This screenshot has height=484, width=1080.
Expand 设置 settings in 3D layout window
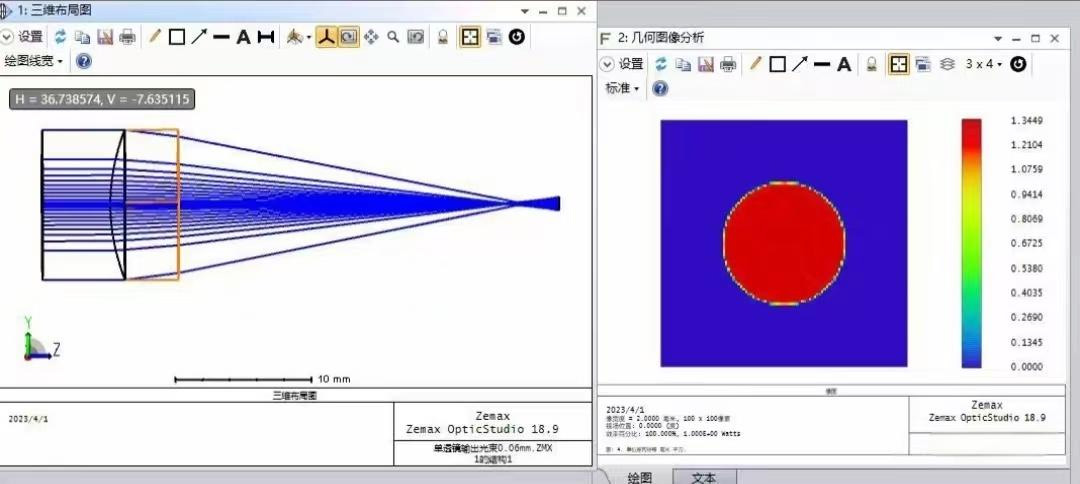21,36
